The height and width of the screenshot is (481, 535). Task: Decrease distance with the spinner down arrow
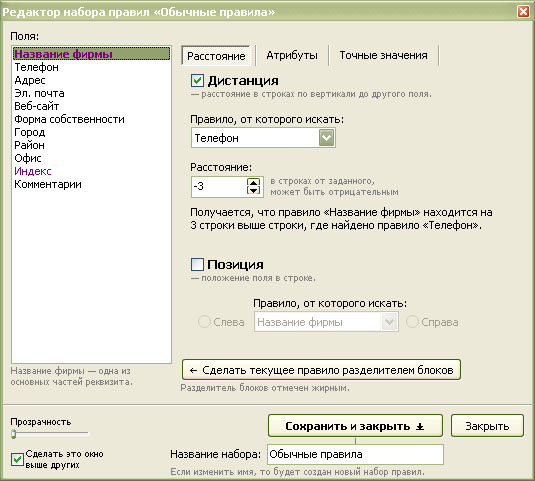[253, 190]
